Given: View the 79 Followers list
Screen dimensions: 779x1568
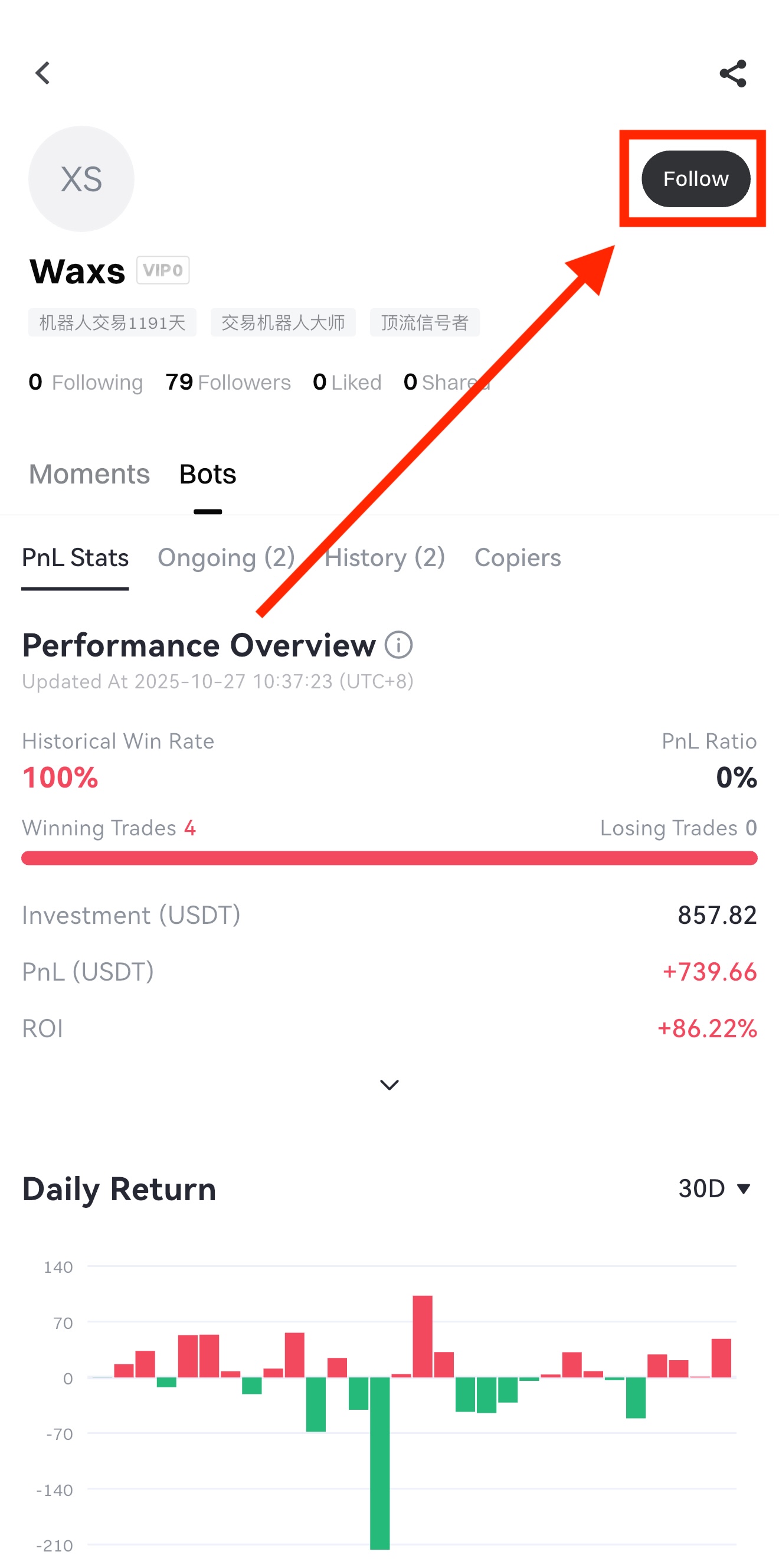Looking at the screenshot, I should tap(228, 383).
